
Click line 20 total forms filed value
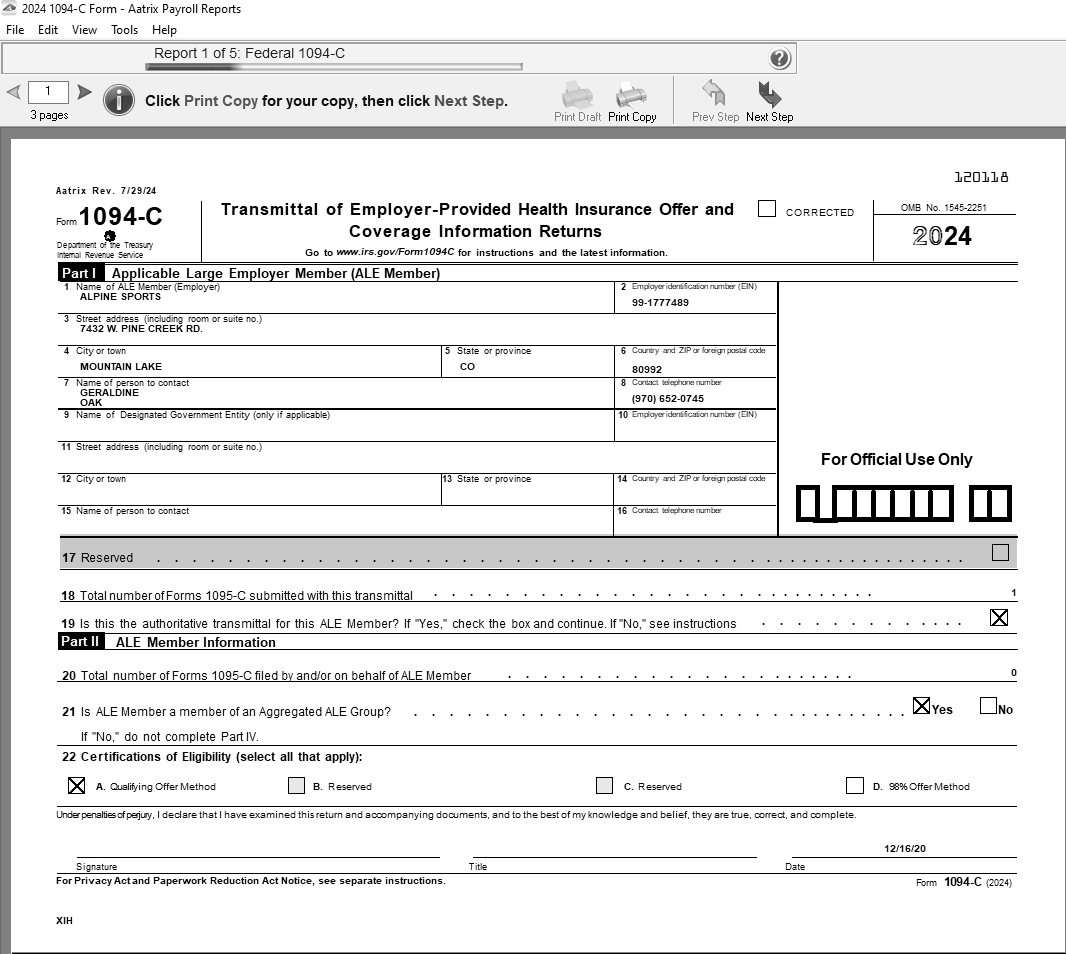click(1013, 672)
